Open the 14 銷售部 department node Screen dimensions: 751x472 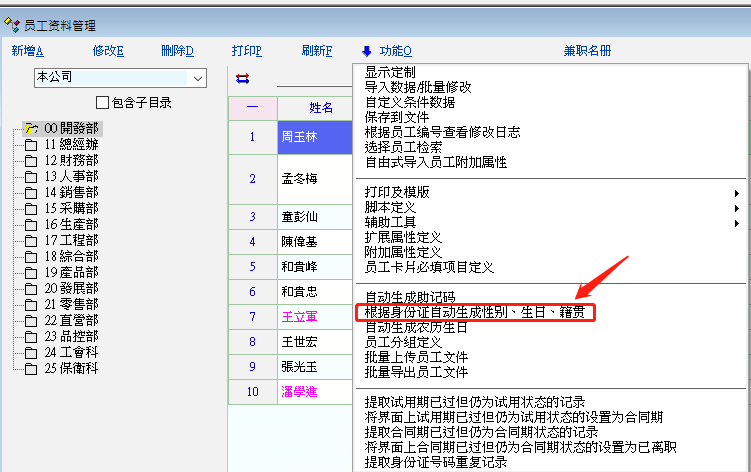coord(71,193)
